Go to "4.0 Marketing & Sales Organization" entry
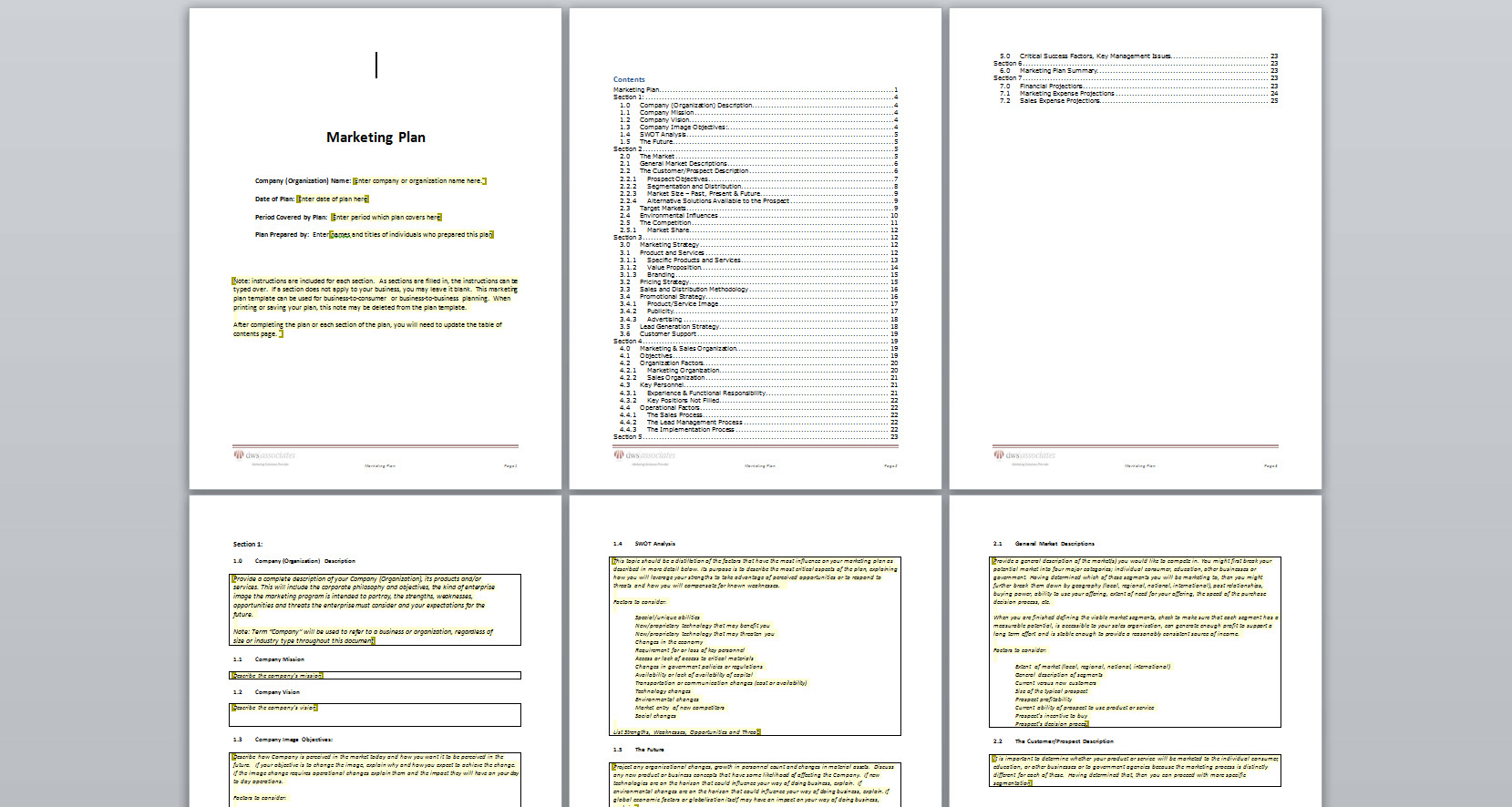 point(758,349)
